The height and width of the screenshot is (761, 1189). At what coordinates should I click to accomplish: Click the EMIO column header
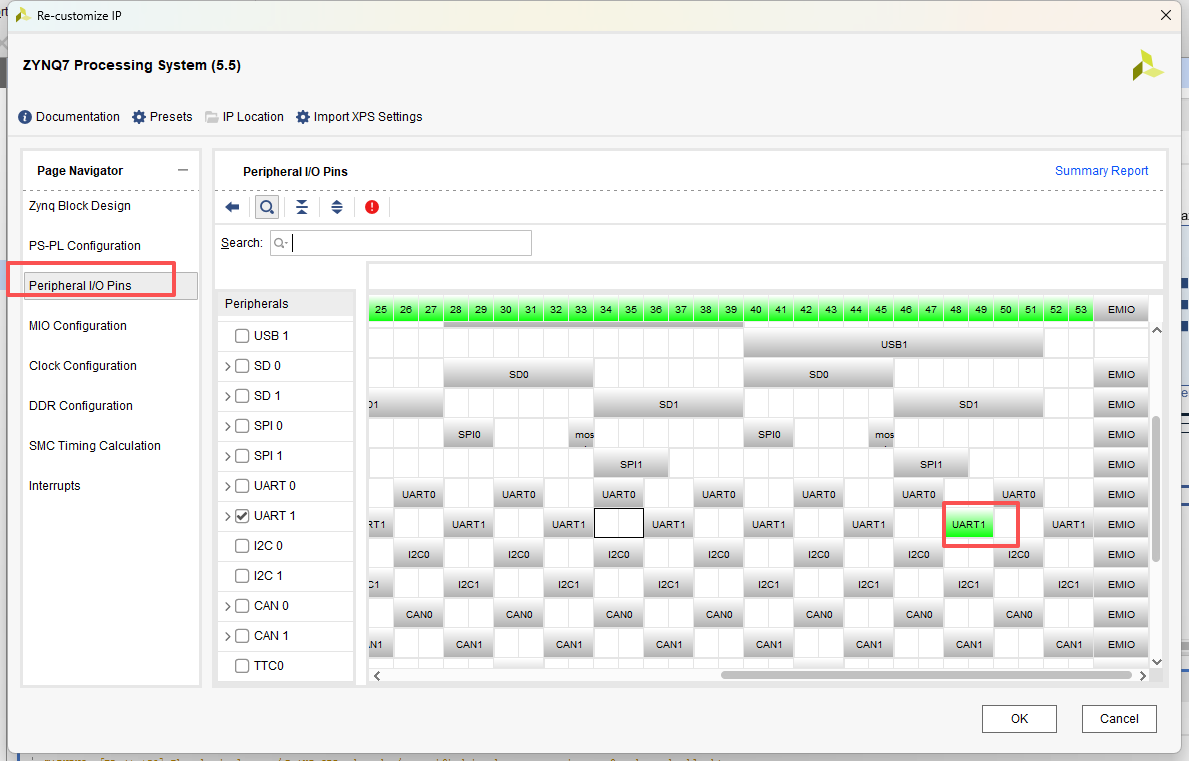[x=1121, y=309]
